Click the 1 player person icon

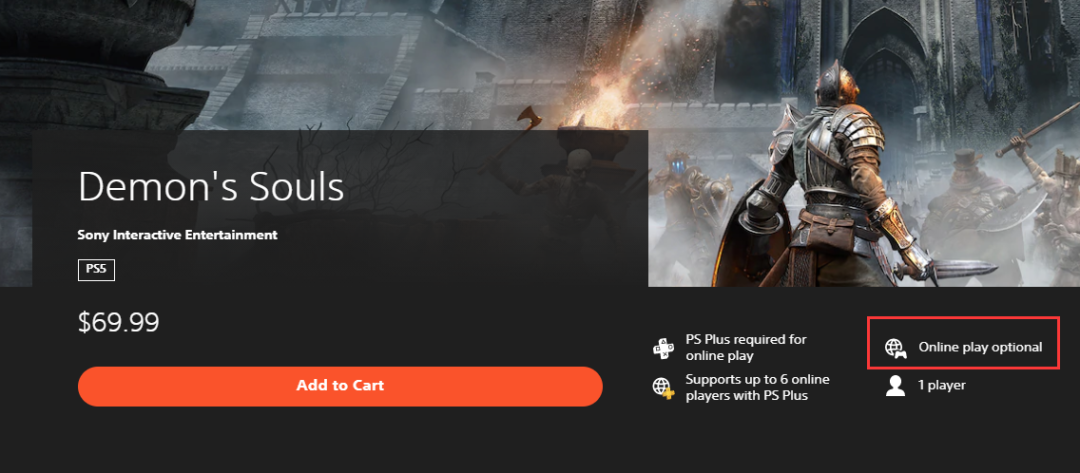coord(895,386)
